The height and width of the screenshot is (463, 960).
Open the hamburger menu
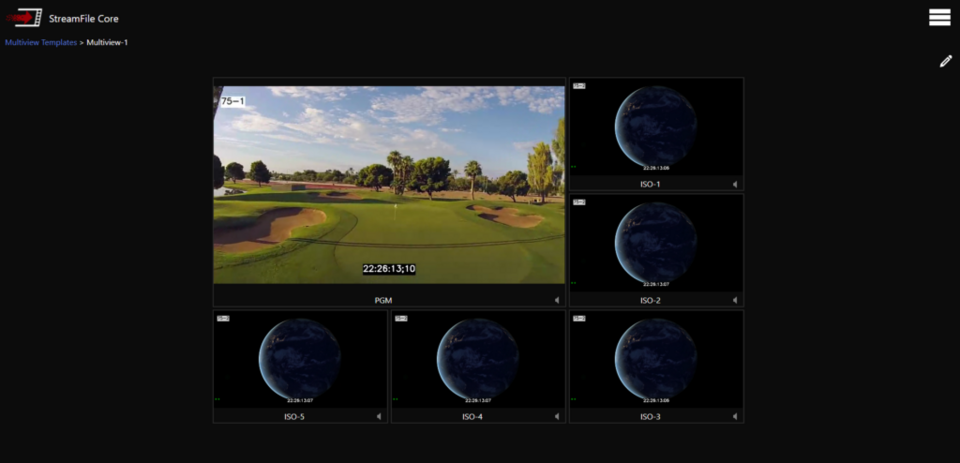[939, 17]
